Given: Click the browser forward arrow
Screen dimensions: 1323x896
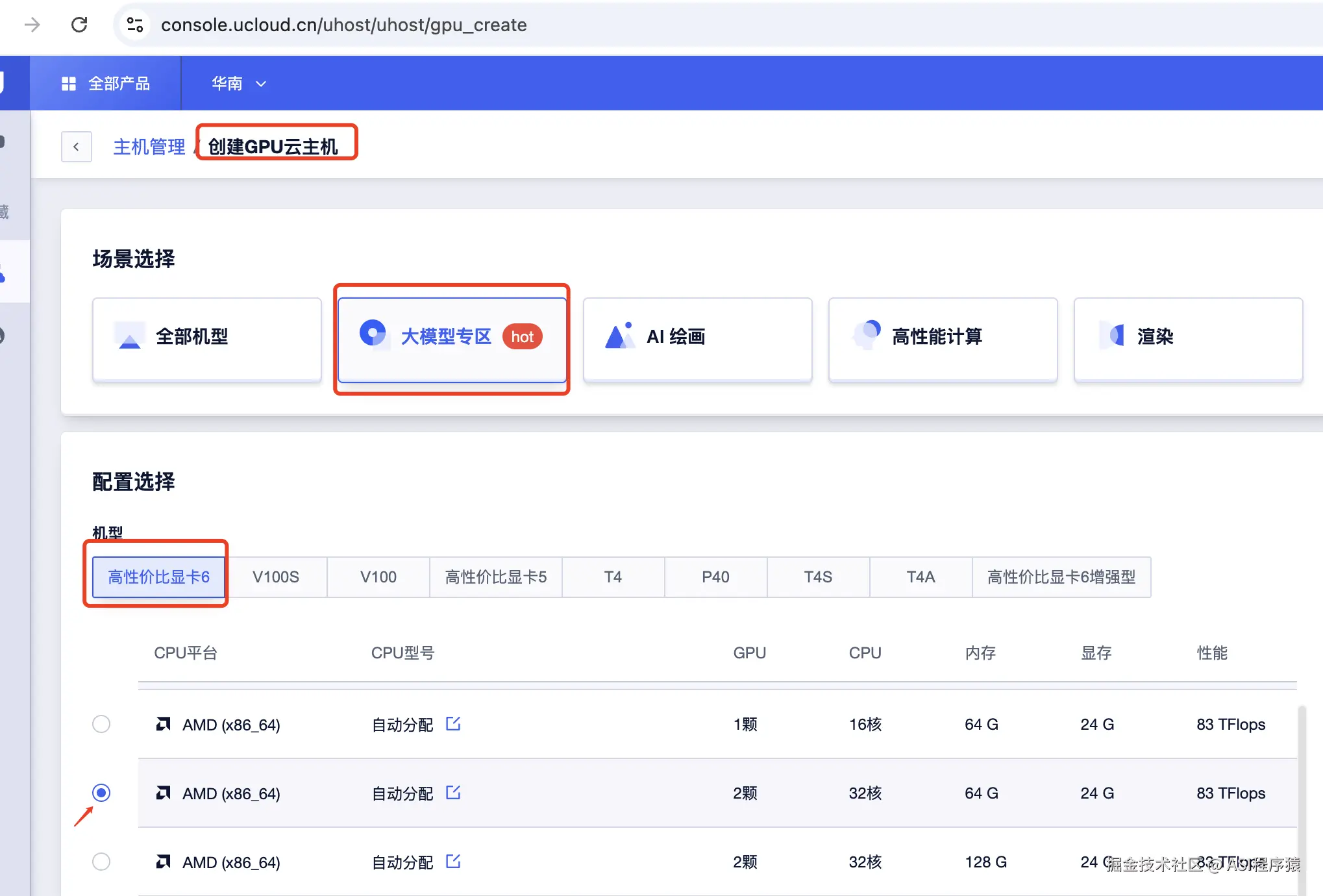Looking at the screenshot, I should tap(32, 25).
